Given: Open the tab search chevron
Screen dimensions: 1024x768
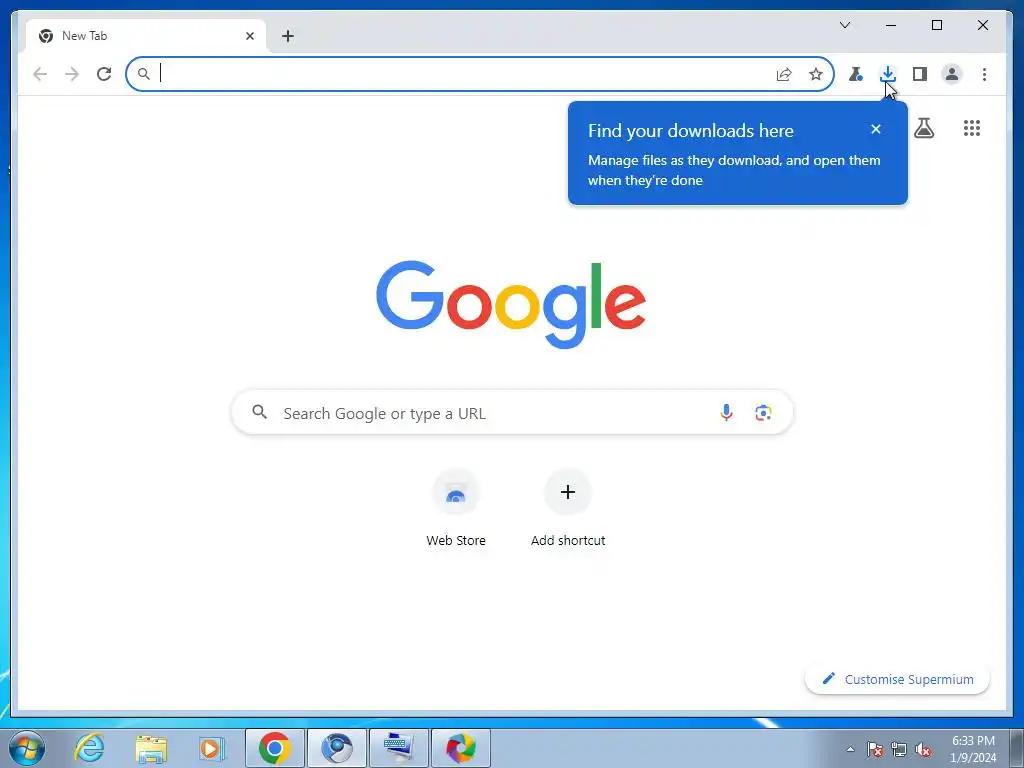Looking at the screenshot, I should click(845, 25).
